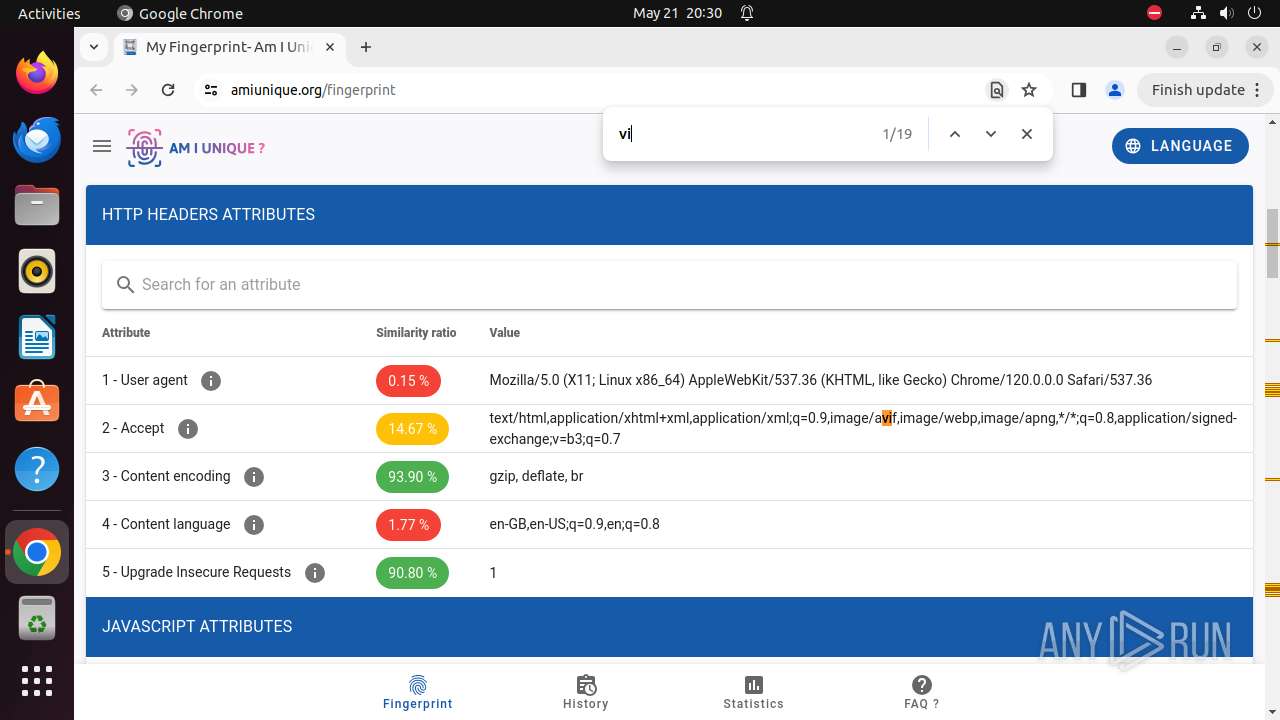Screen dimensions: 1280x720
Task: Focus the Search for an attribute field
Action: tap(669, 285)
